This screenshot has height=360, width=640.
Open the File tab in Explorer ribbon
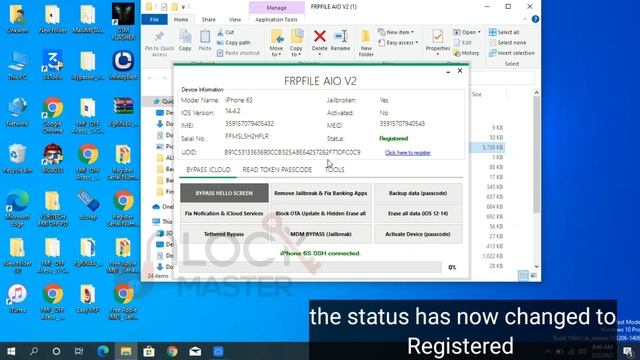tap(154, 20)
